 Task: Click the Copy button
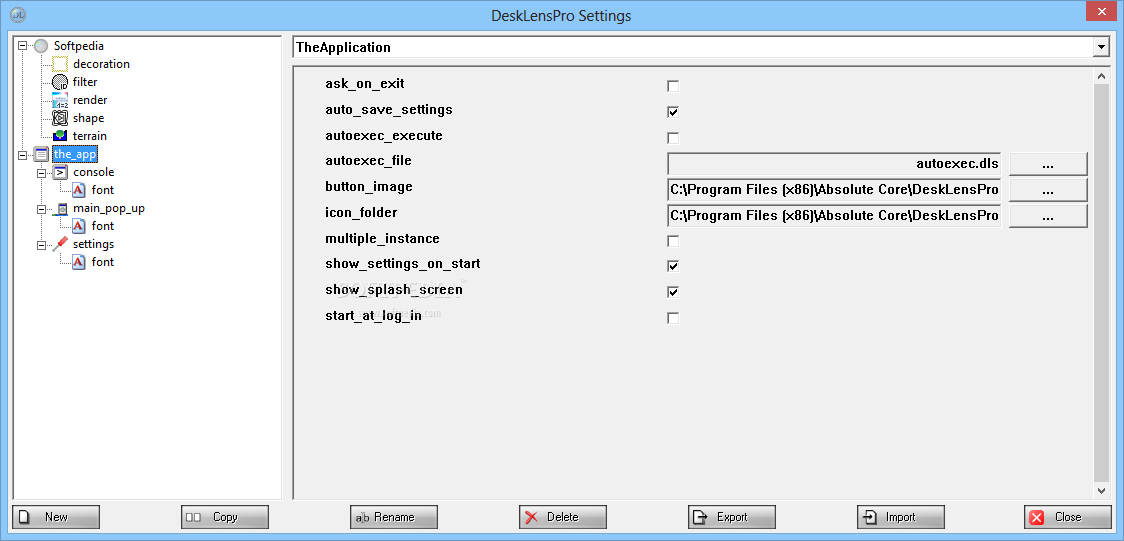(x=224, y=517)
